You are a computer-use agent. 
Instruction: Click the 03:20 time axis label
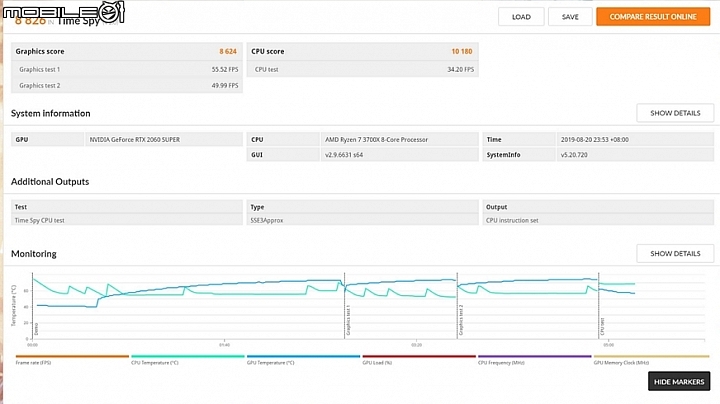416,345
